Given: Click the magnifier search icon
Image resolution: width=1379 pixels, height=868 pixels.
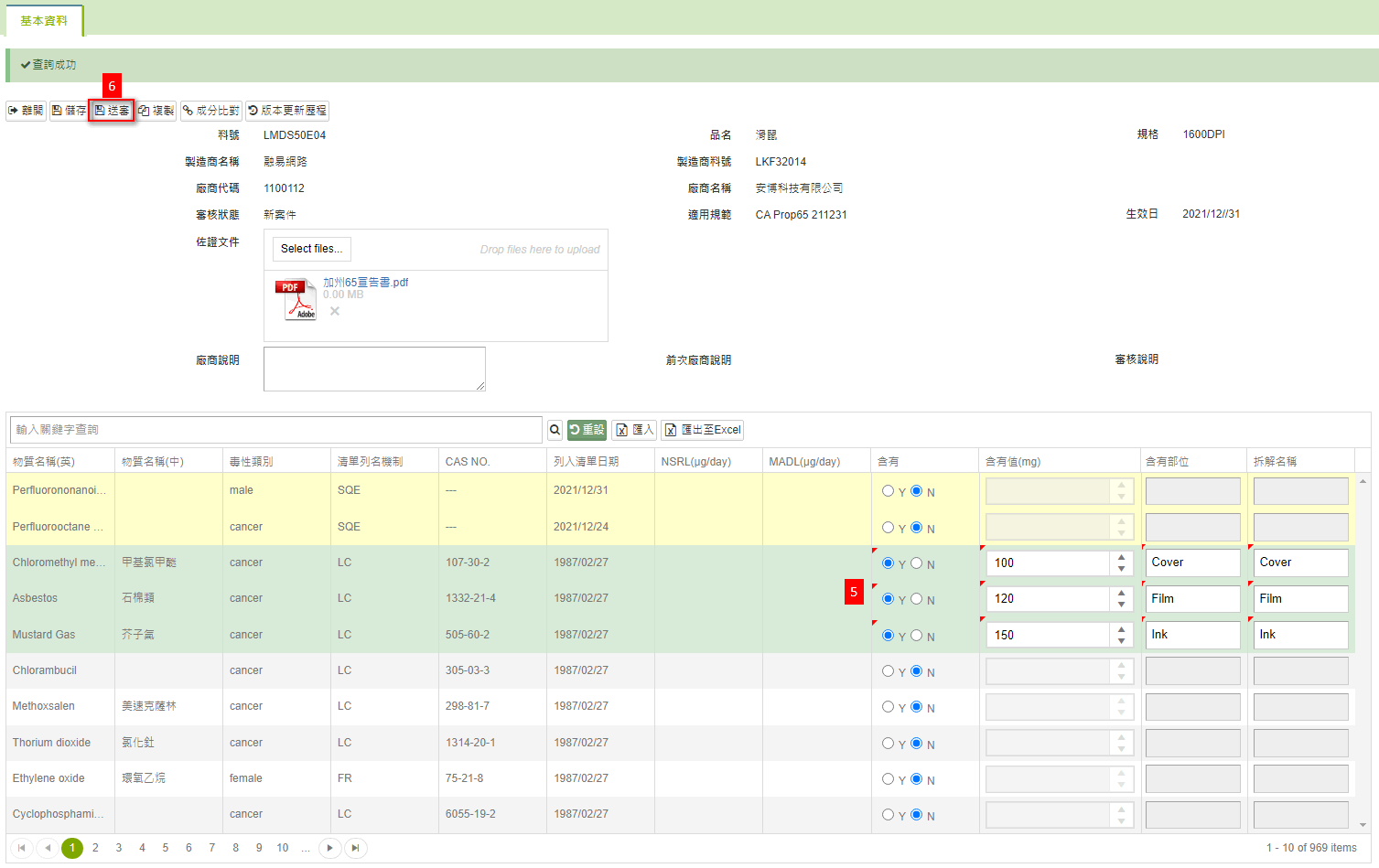Looking at the screenshot, I should point(555,430).
